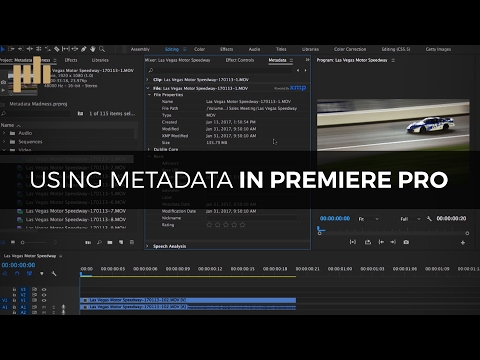Collapse the File Properties group
480x360 pixels.
149,95
